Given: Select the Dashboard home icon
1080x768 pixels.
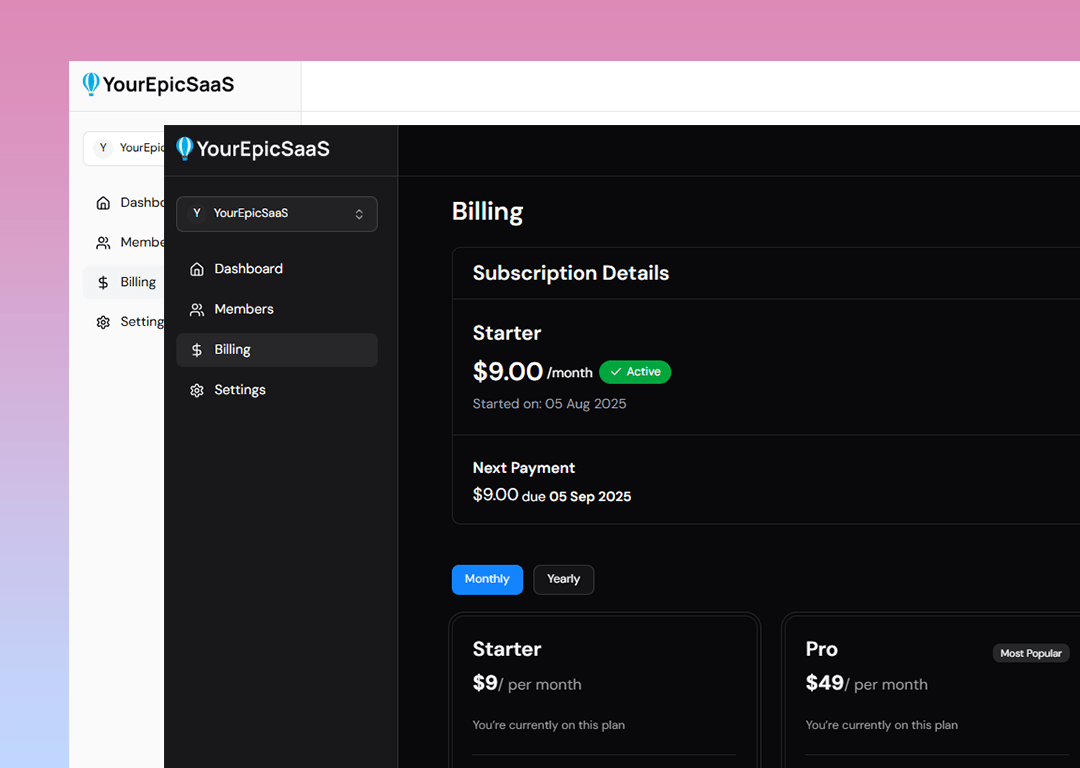Looking at the screenshot, I should click(x=197, y=268).
